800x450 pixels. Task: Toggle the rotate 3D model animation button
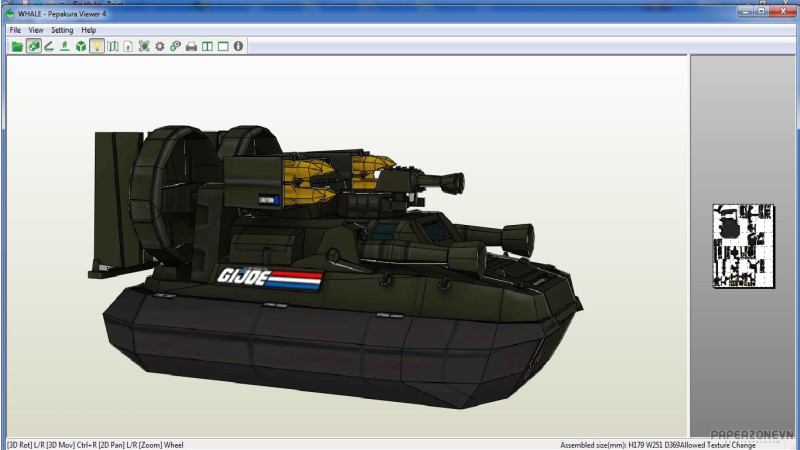pyautogui.click(x=34, y=46)
